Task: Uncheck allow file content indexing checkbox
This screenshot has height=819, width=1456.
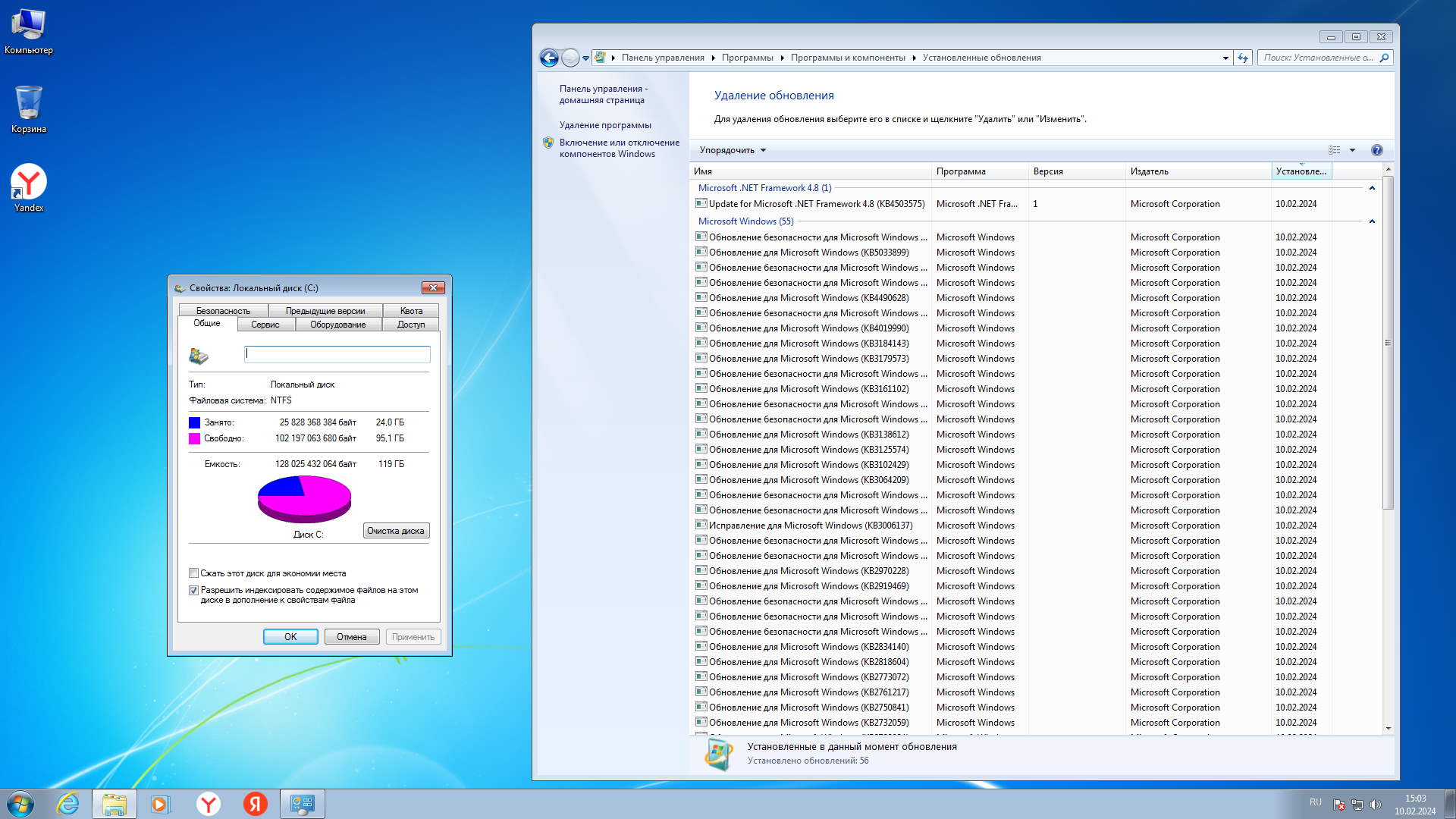Action: pyautogui.click(x=194, y=590)
